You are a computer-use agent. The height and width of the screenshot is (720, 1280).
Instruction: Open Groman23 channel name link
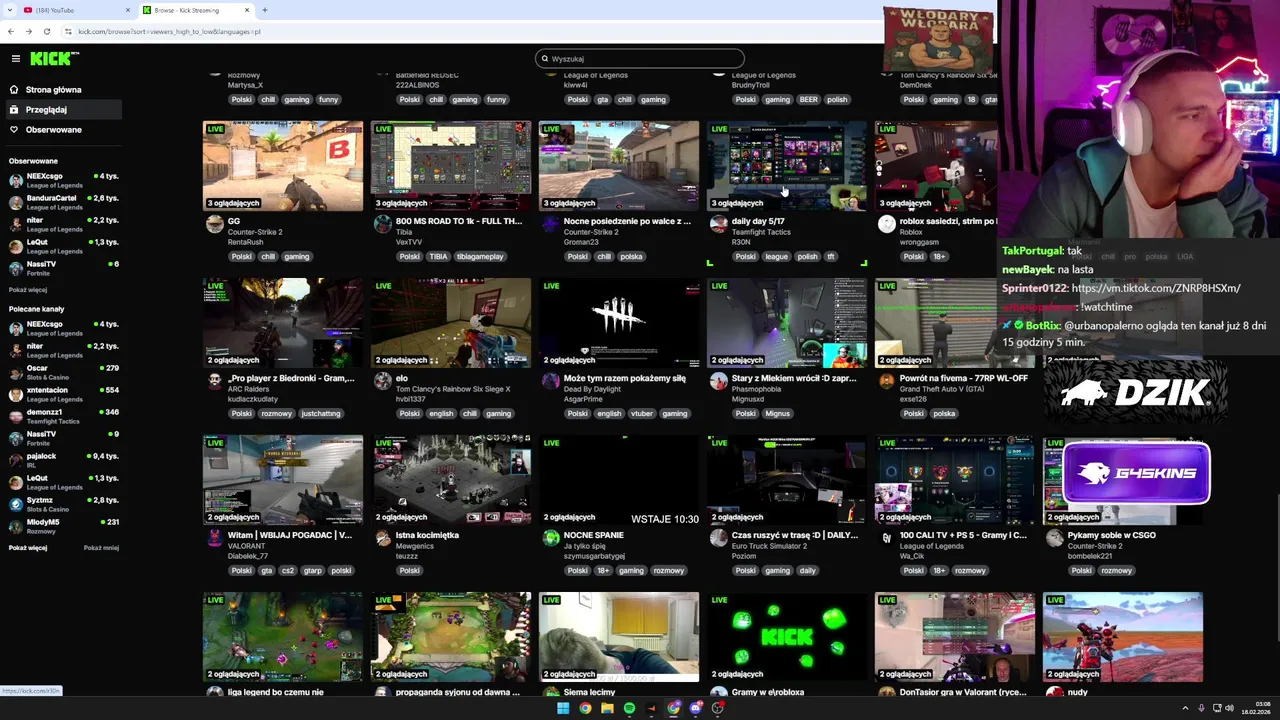580,242
